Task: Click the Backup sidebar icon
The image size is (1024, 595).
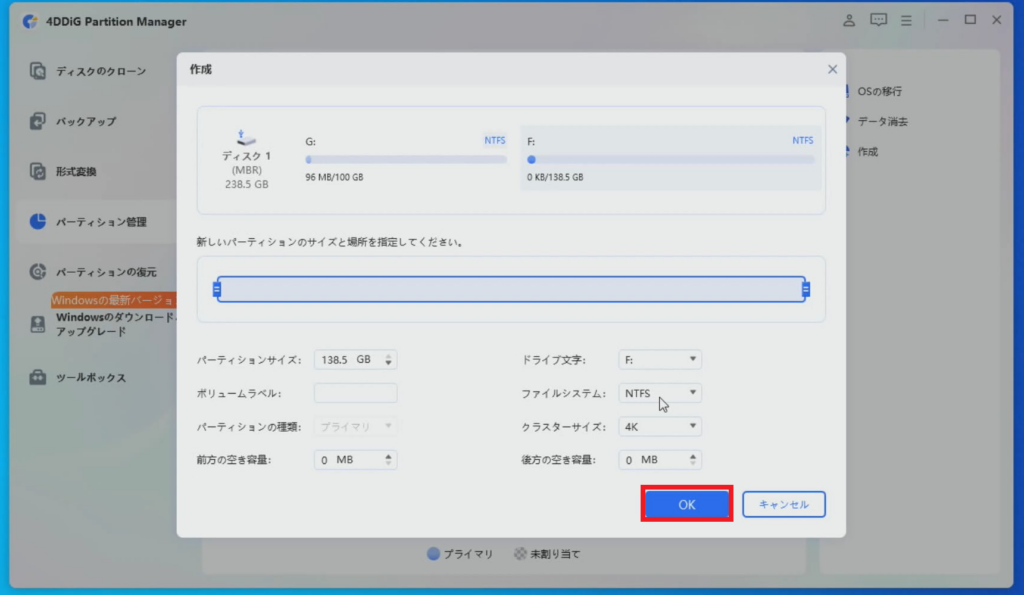Action: (x=38, y=121)
